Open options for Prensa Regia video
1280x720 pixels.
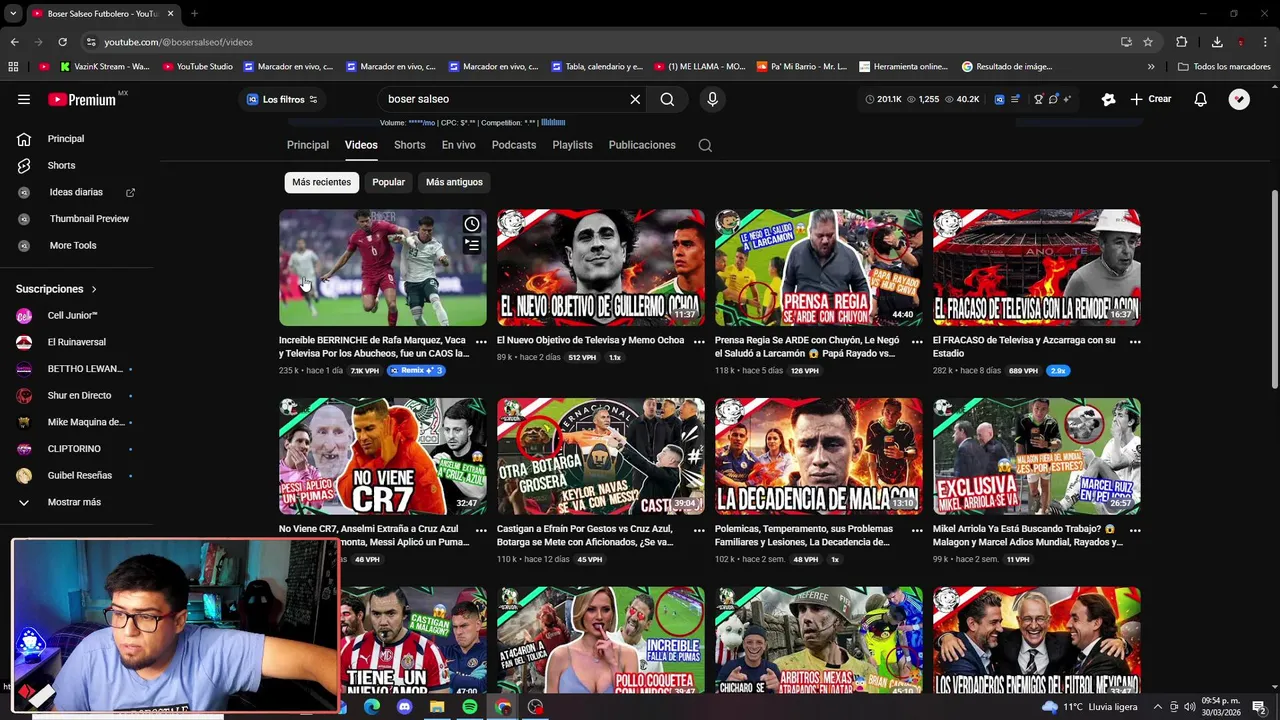click(917, 342)
